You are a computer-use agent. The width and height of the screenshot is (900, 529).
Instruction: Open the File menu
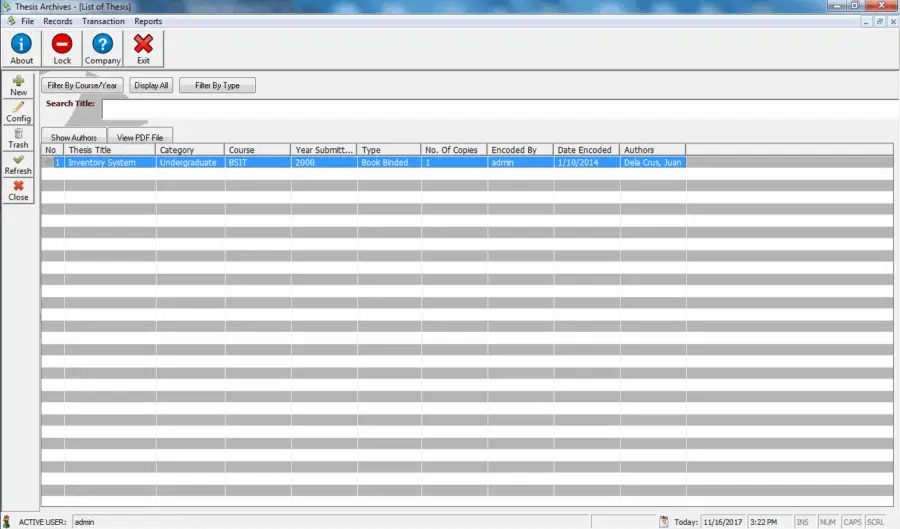click(28, 21)
